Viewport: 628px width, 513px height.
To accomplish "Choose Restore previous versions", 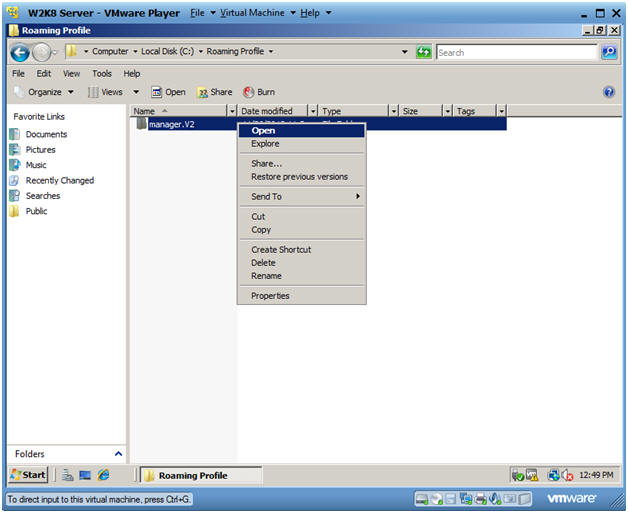I will tap(302, 177).
